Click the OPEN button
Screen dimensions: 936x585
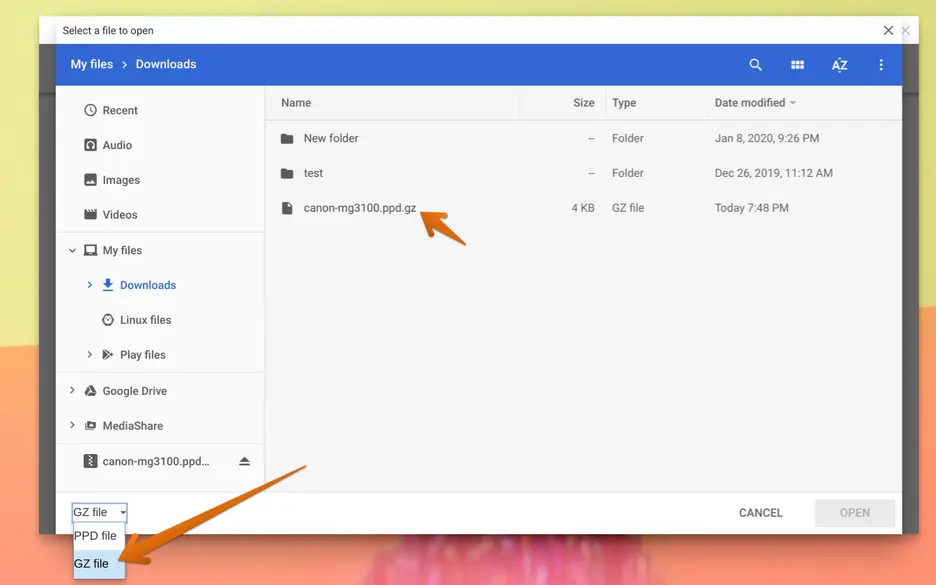click(855, 513)
